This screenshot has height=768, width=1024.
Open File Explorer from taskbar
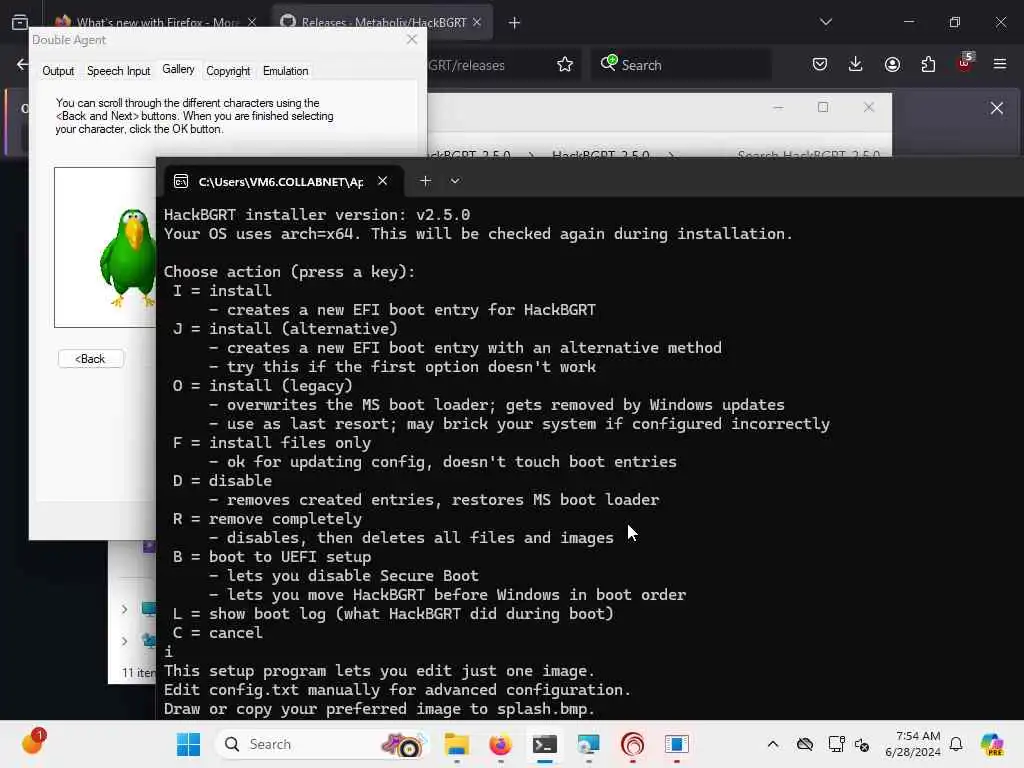point(456,744)
